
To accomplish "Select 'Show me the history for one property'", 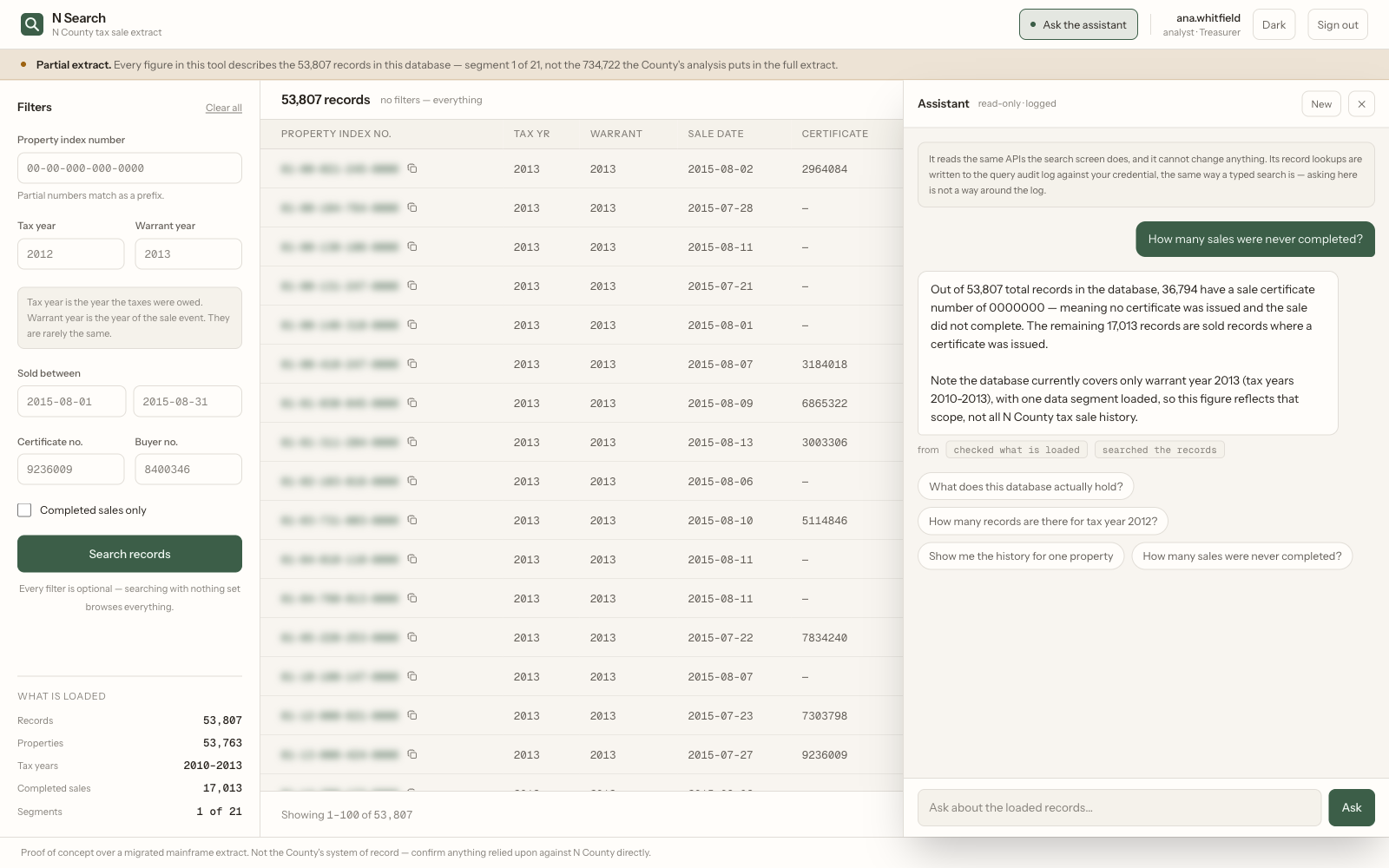I will tap(1021, 556).
